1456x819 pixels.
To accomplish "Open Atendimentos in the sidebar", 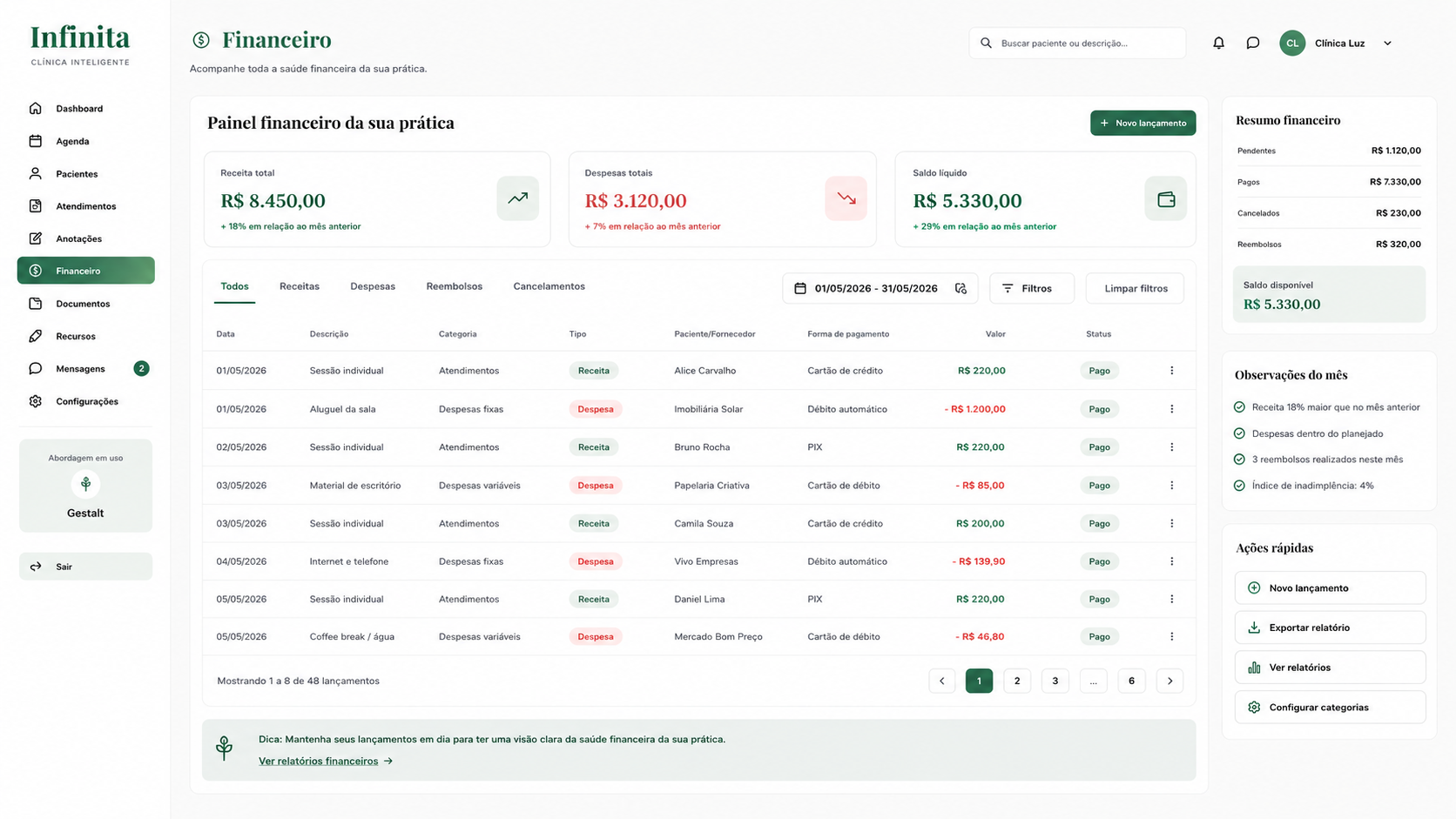I will tap(85, 206).
